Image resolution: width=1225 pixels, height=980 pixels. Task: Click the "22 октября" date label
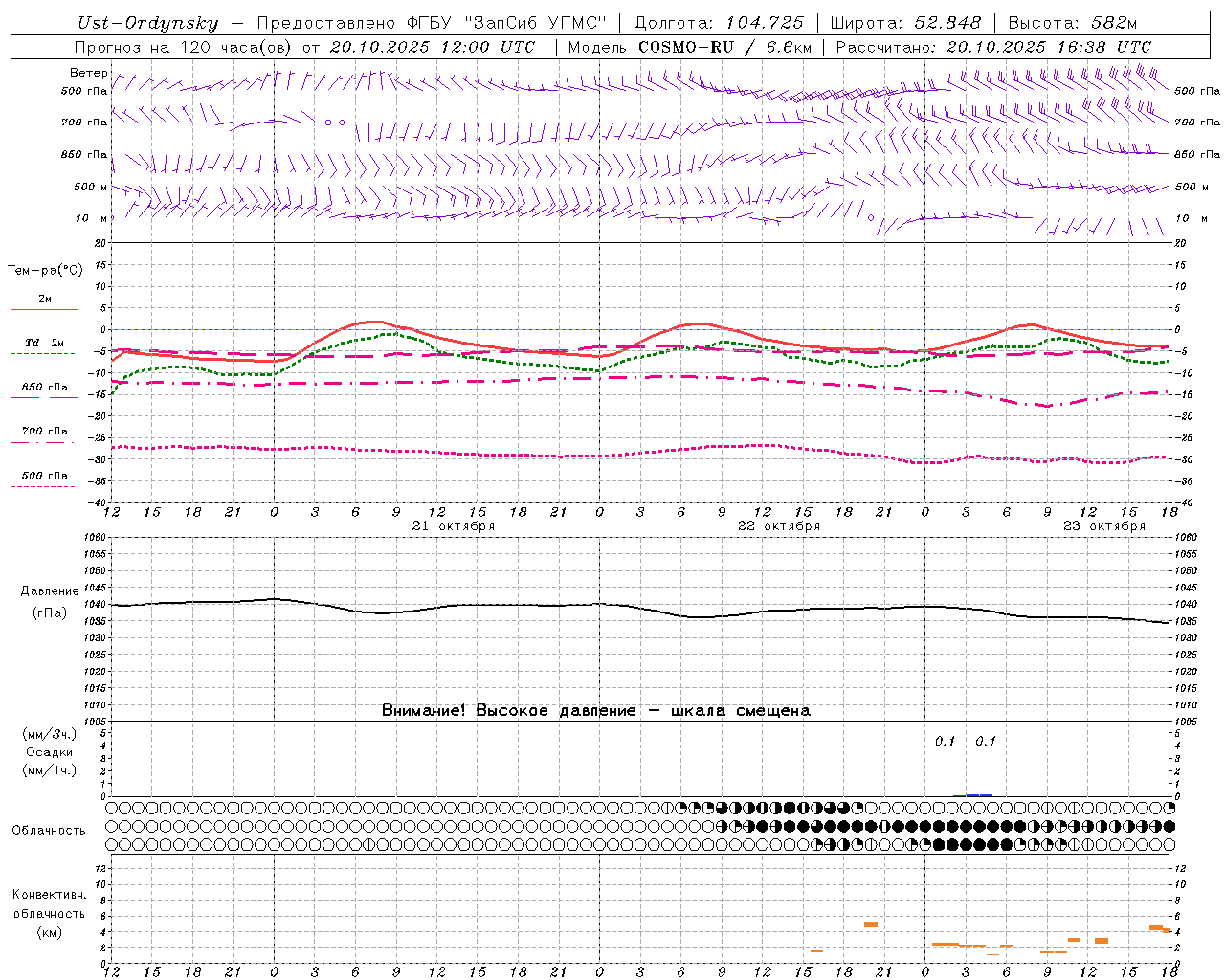tap(779, 526)
